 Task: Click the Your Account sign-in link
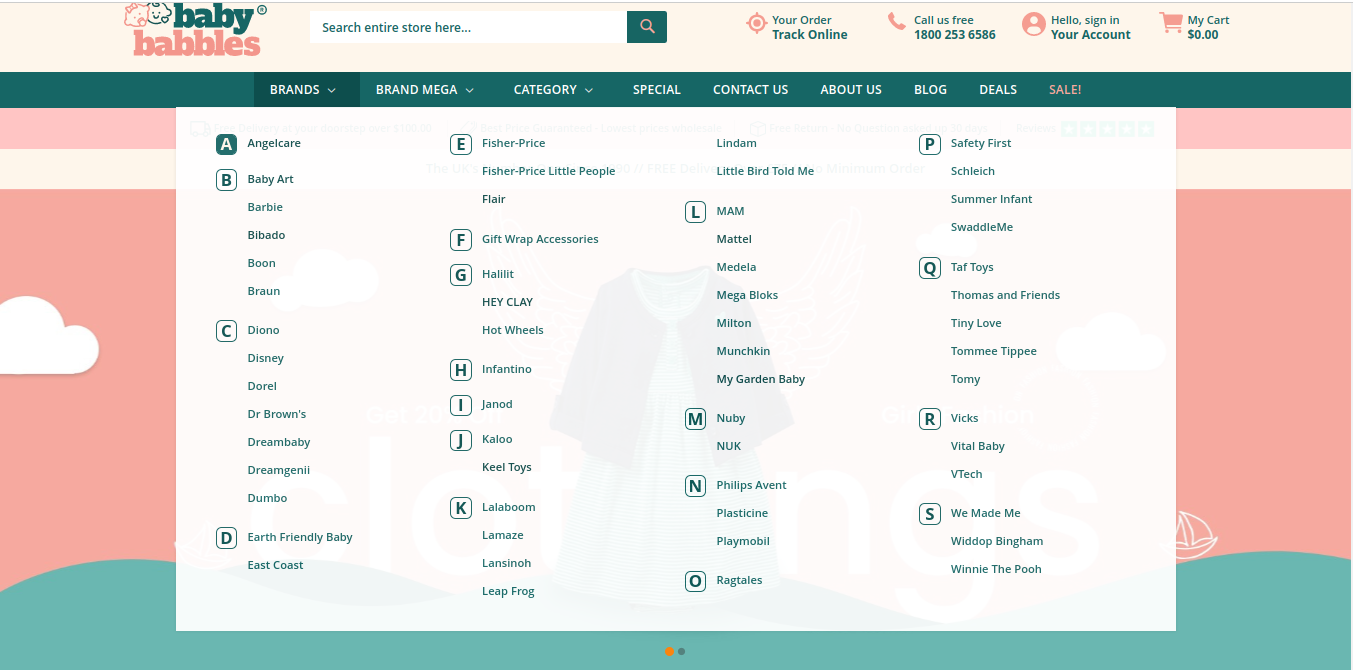(x=1091, y=35)
